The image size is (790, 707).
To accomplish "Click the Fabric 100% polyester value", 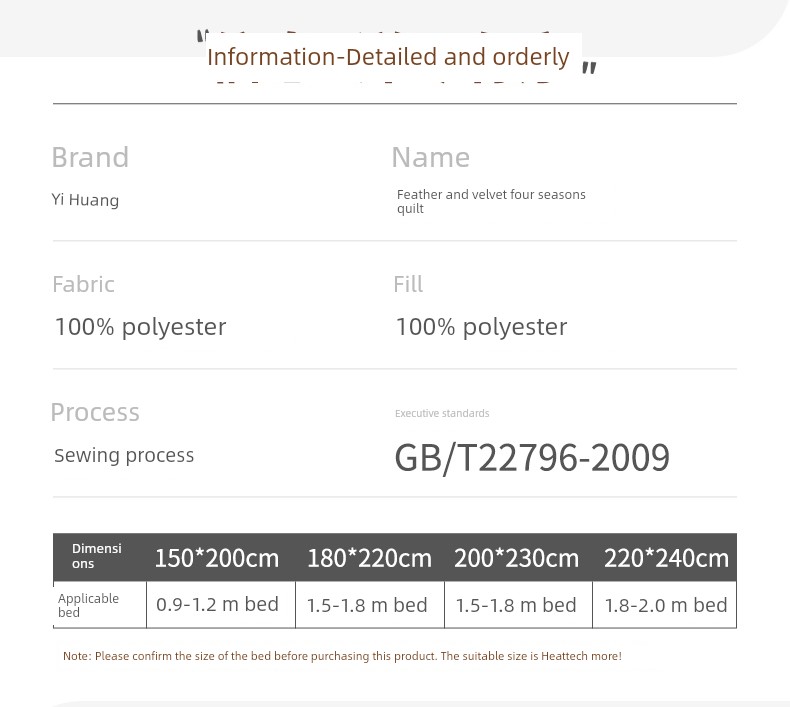I will pos(140,327).
